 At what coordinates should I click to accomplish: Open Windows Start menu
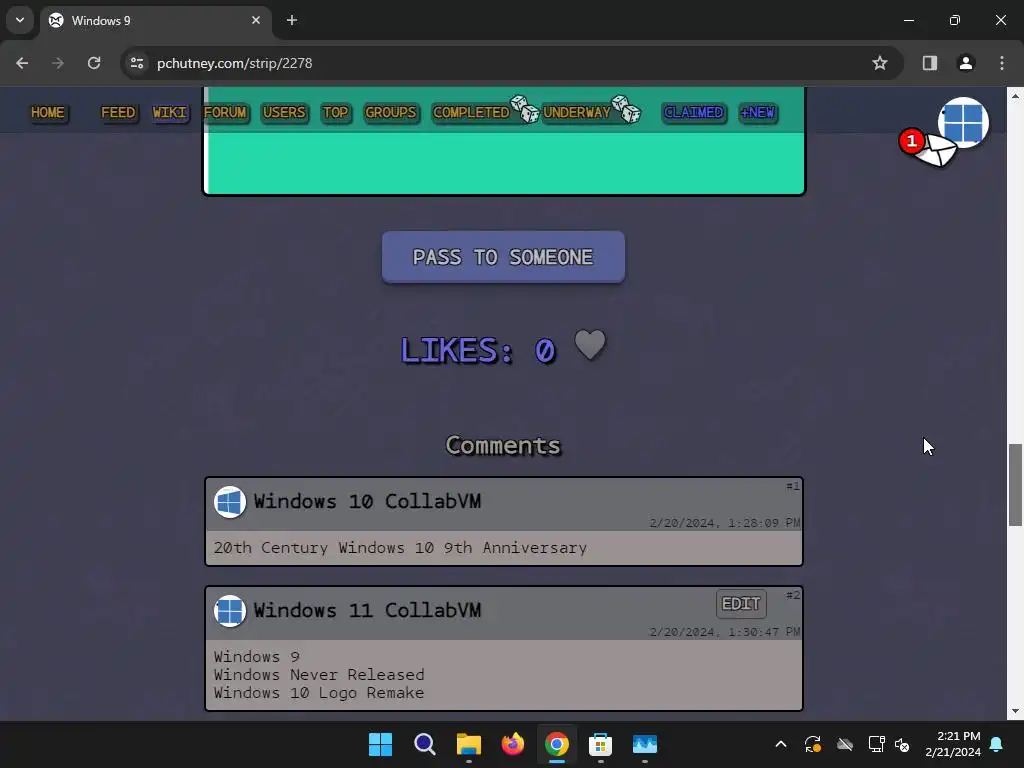tap(380, 744)
